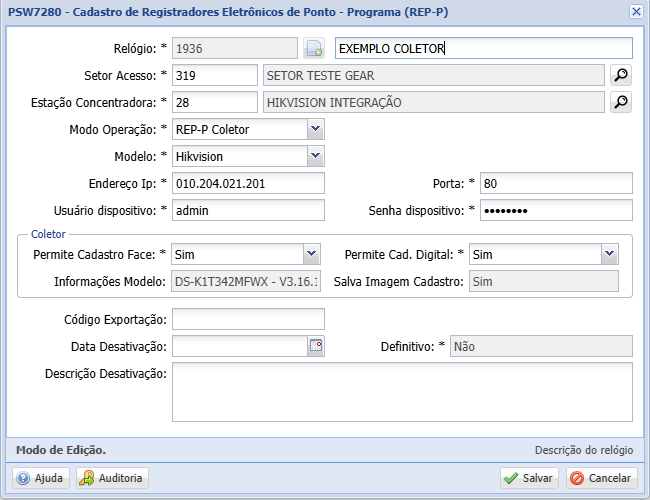This screenshot has width=650, height=500.
Task: Open the Auditoria button
Action: click(112, 478)
